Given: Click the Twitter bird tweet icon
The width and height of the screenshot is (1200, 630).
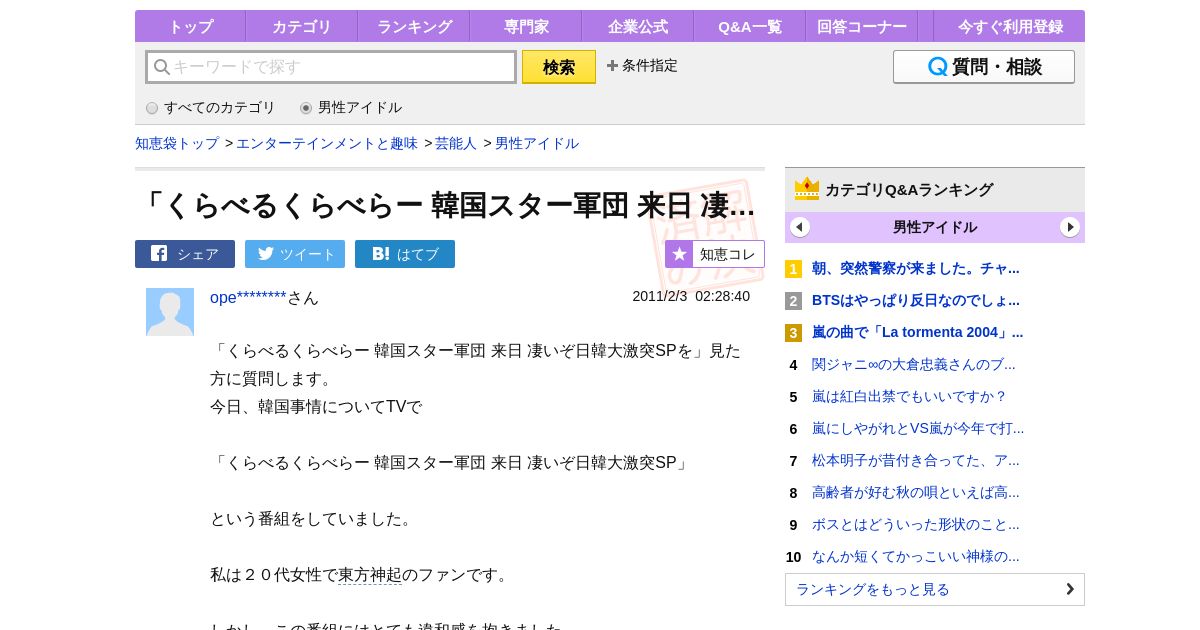Looking at the screenshot, I should [x=266, y=254].
